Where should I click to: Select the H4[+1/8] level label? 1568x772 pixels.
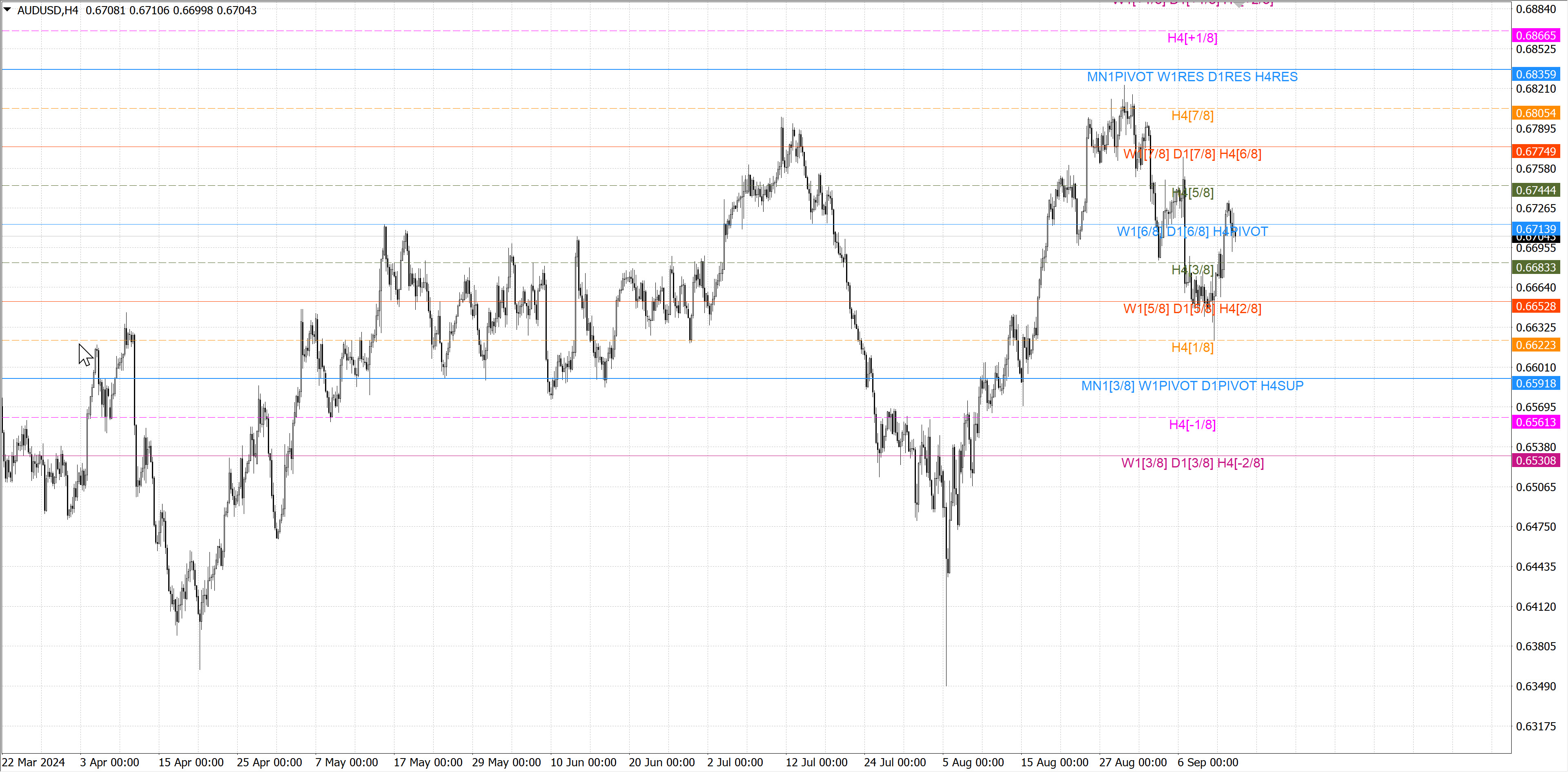tap(1192, 38)
